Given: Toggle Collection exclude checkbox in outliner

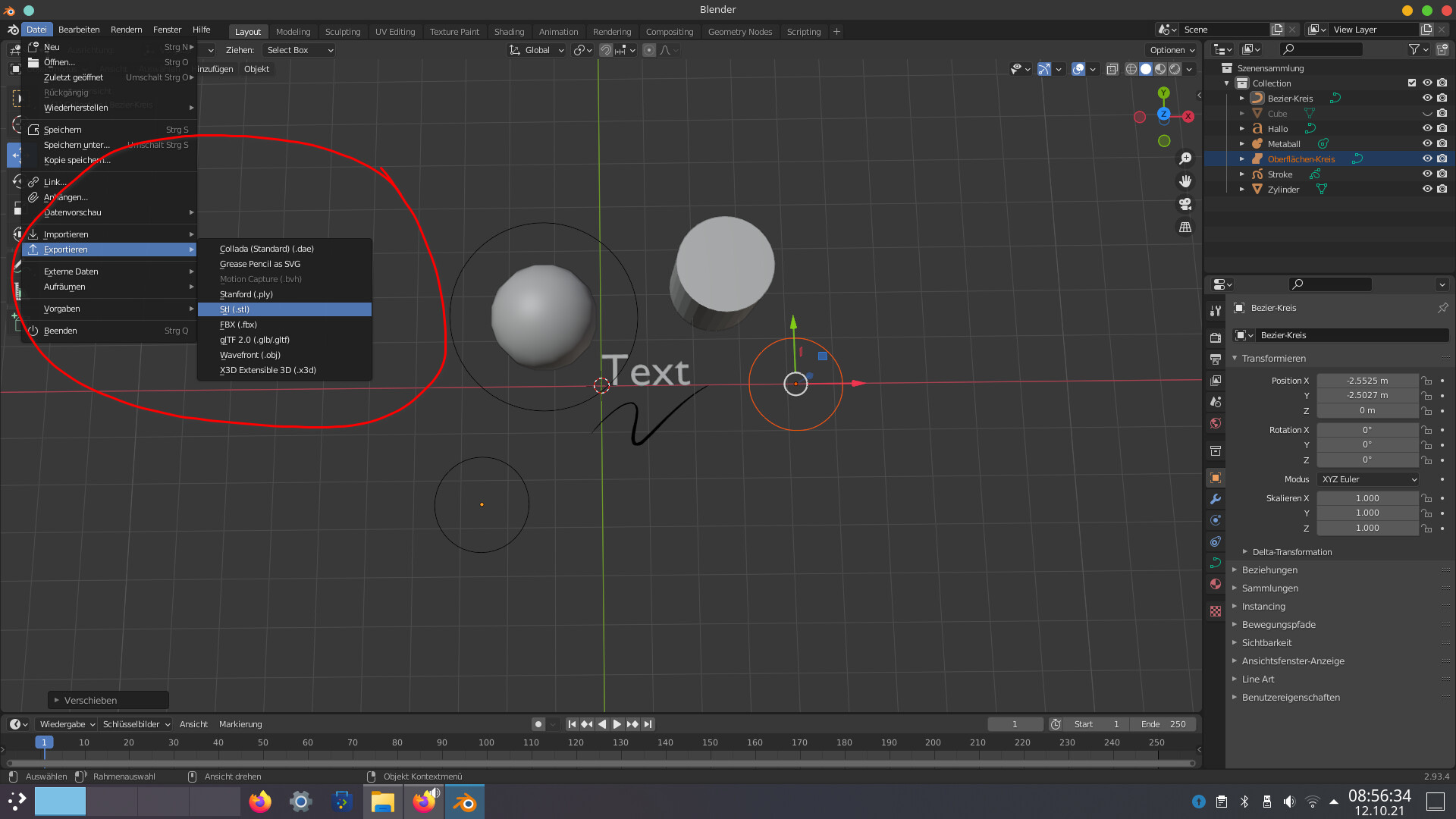Looking at the screenshot, I should 1411,83.
